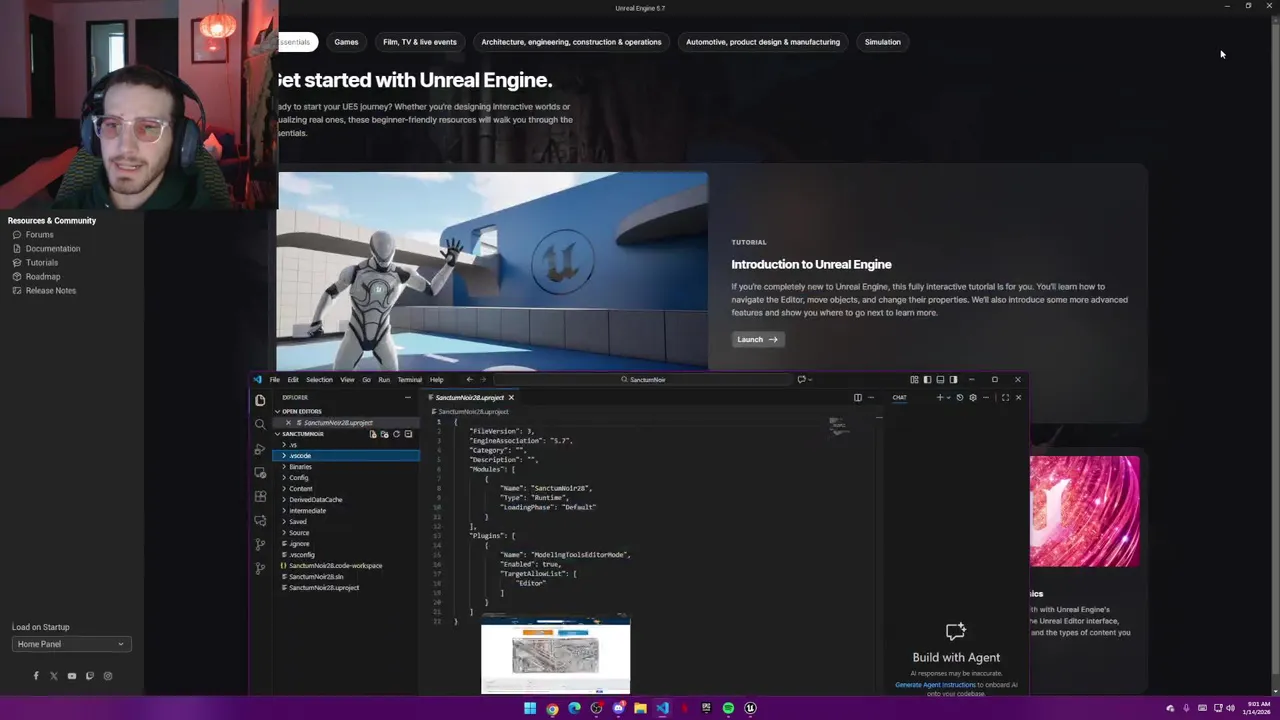Go back with VS Code navigation arrow
The width and height of the screenshot is (1280, 720).
[x=469, y=380]
